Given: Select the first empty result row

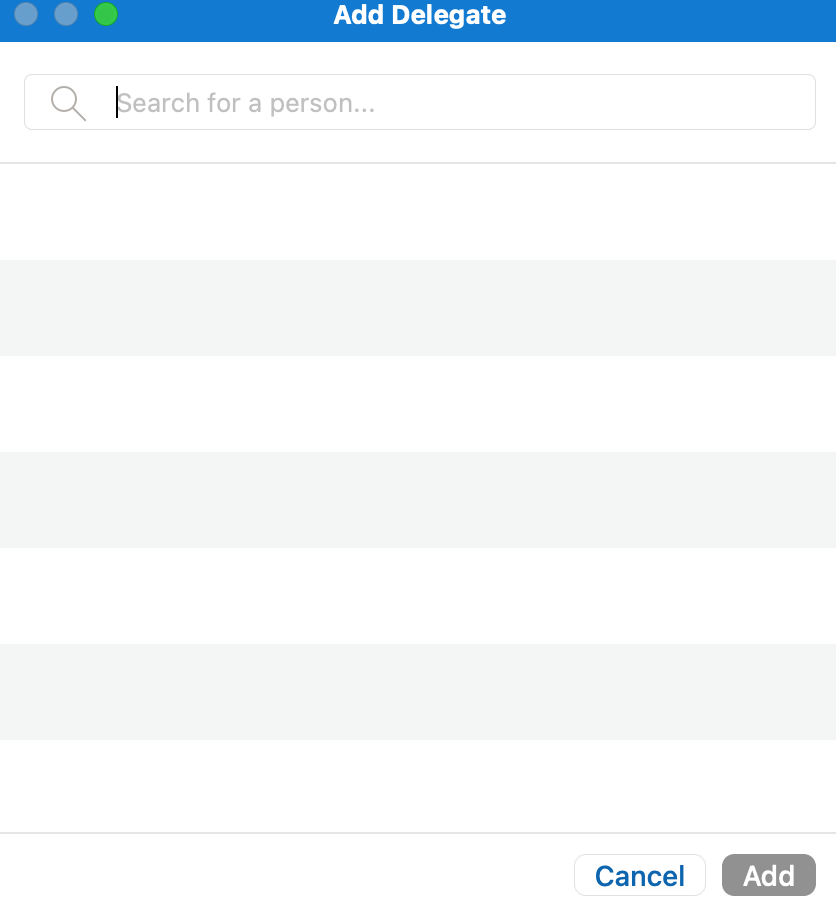Looking at the screenshot, I should 418,212.
